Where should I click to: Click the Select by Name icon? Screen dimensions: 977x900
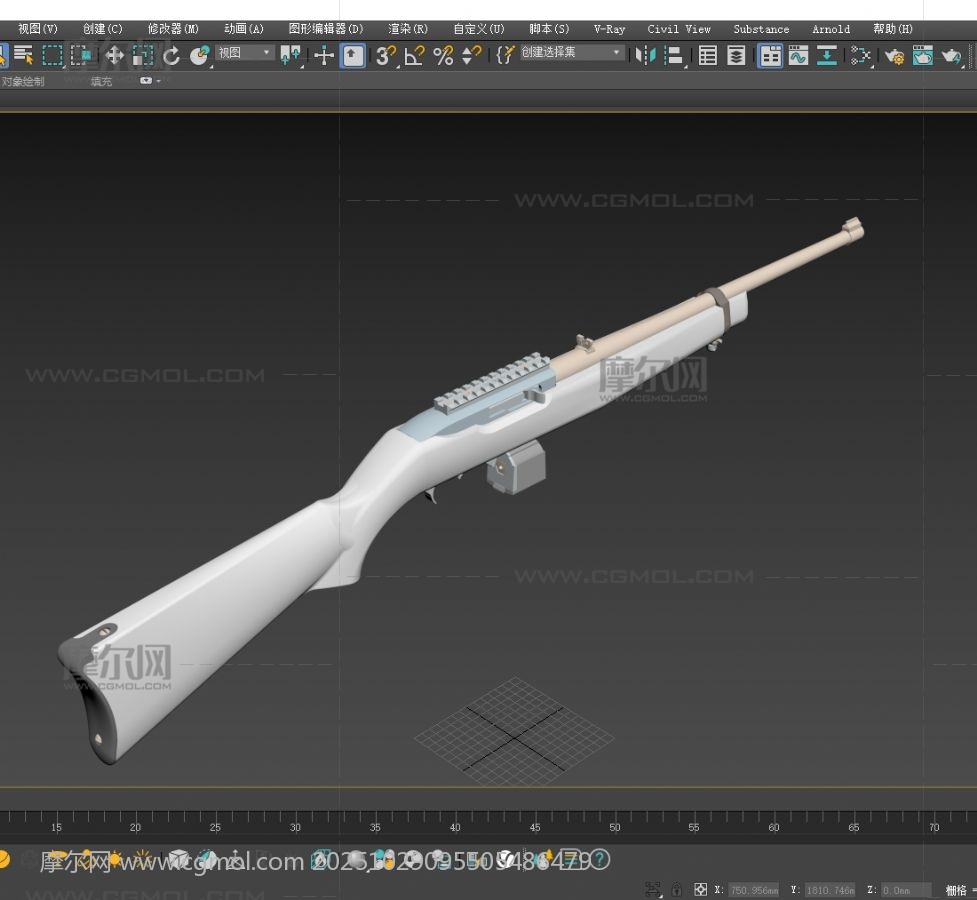(x=24, y=56)
